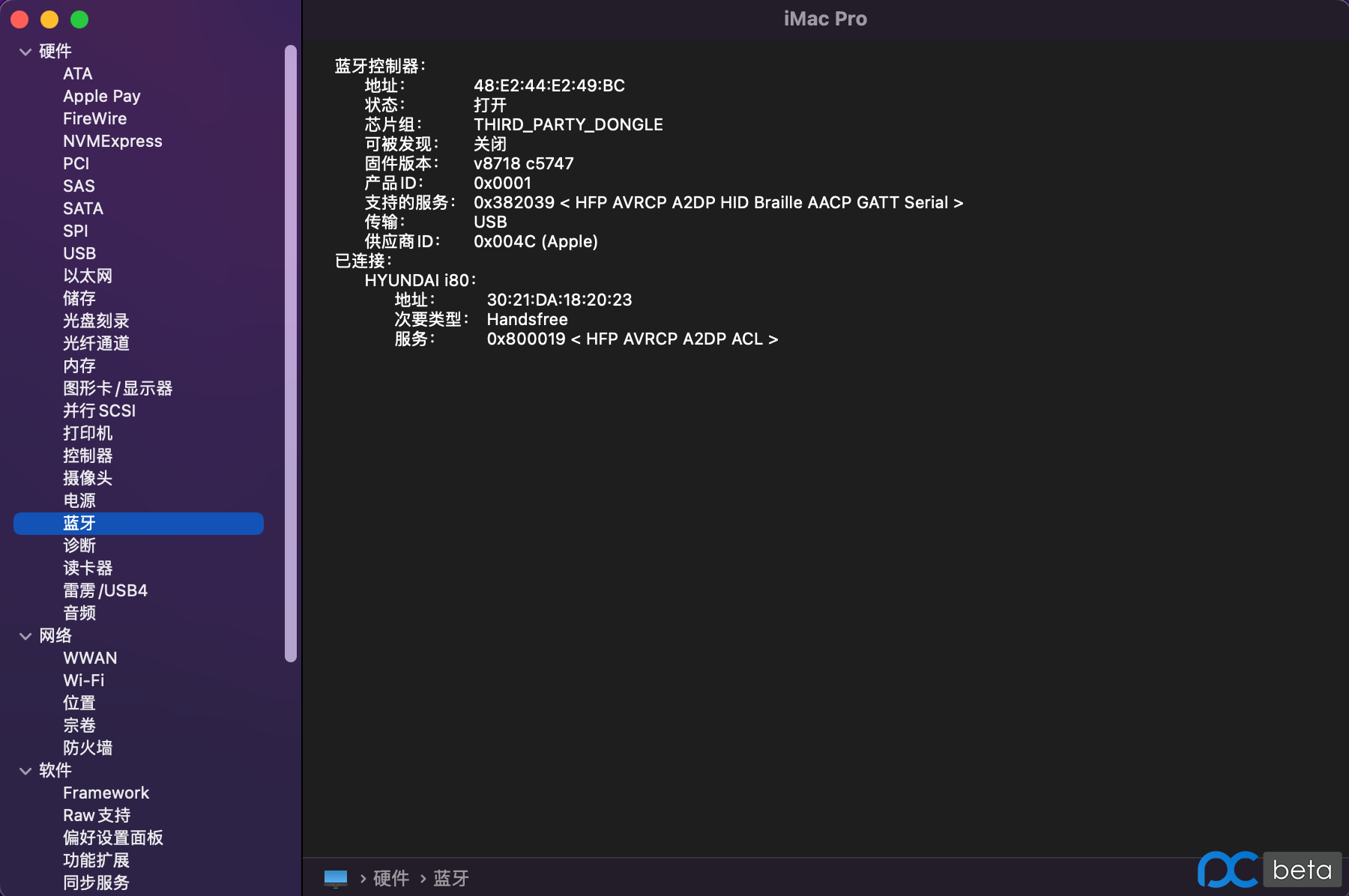This screenshot has height=896, width=1349.
Task: Collapse the 硬件 section chevron
Action: pyautogui.click(x=25, y=52)
